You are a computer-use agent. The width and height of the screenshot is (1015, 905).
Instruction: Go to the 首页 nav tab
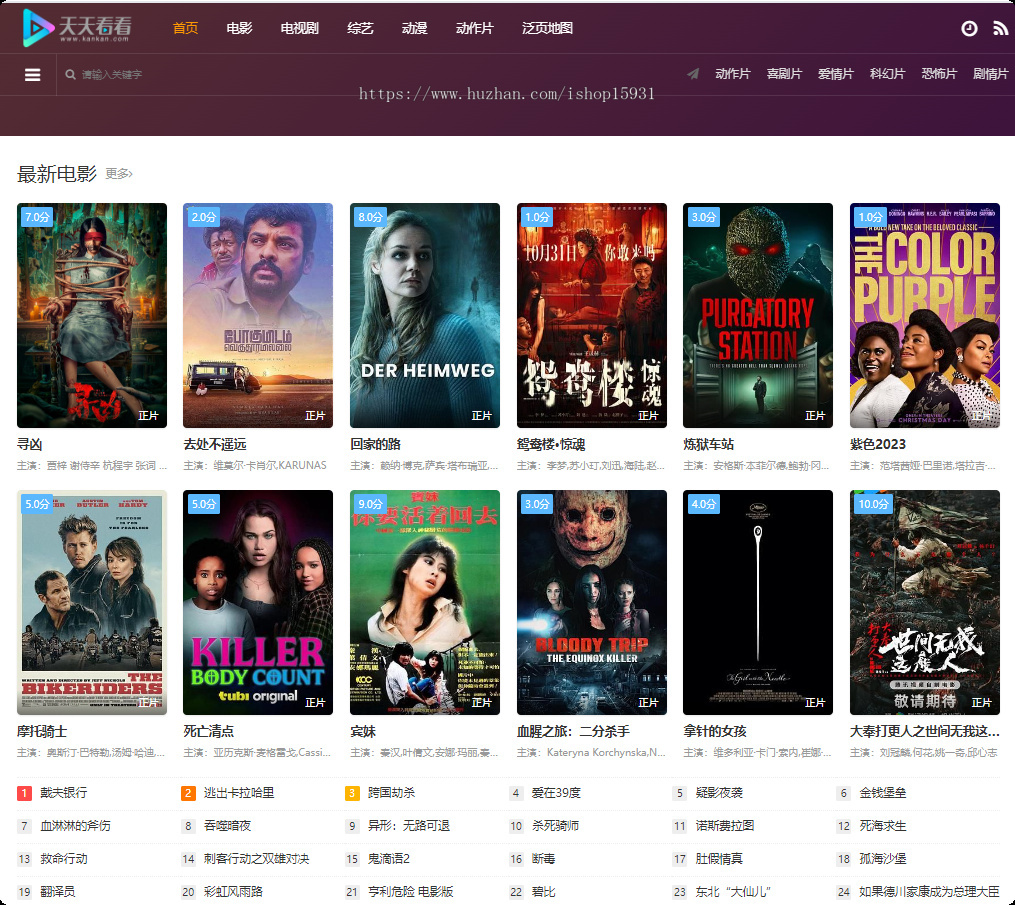pos(185,28)
